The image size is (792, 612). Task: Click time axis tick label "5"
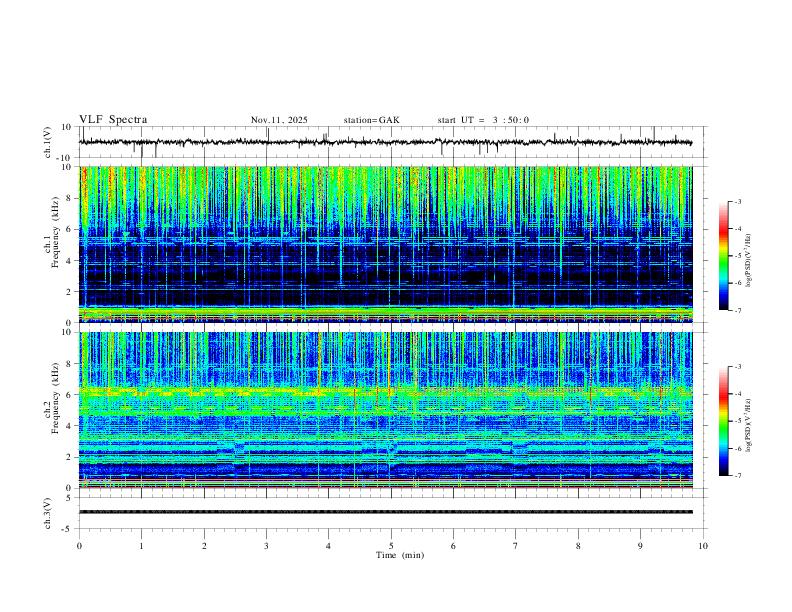391,546
